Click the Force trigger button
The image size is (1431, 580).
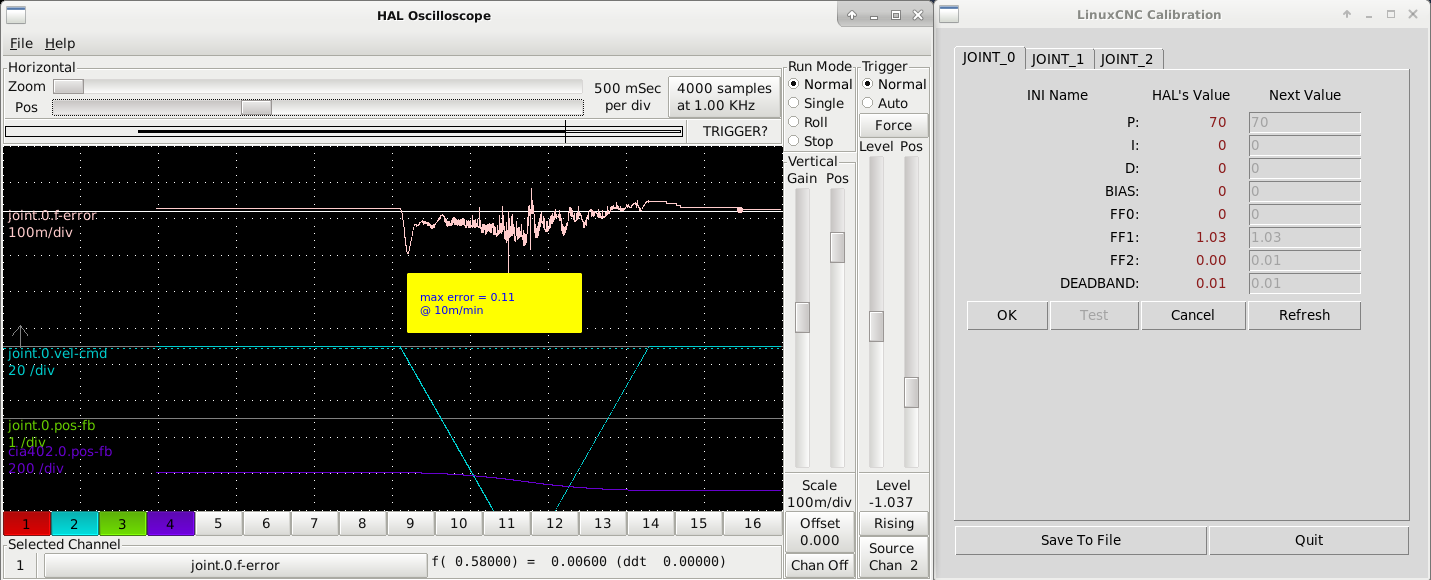coord(893,125)
